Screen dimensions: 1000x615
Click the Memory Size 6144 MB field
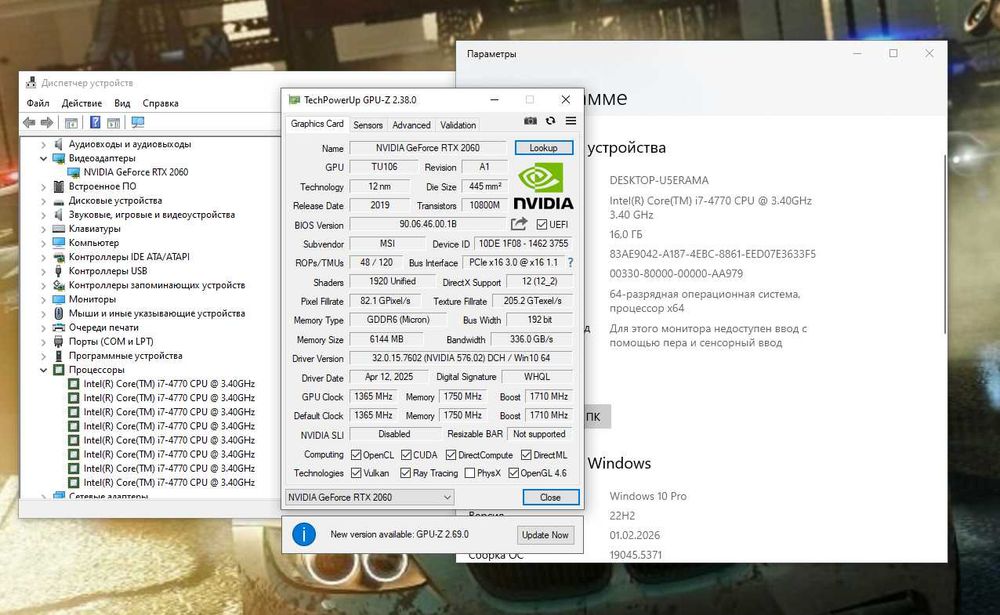pyautogui.click(x=386, y=339)
